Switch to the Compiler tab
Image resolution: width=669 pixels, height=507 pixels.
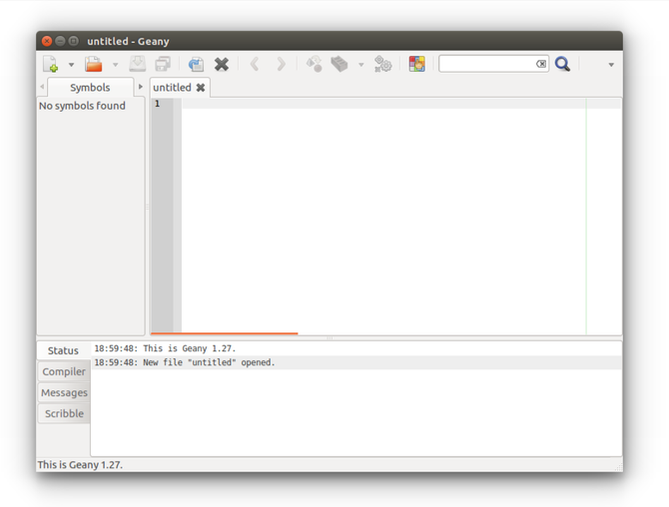coord(64,372)
